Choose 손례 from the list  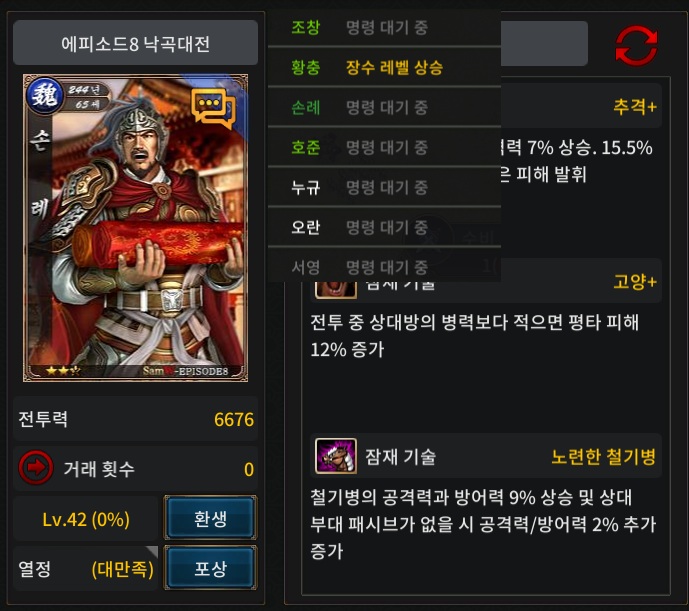tap(384, 107)
